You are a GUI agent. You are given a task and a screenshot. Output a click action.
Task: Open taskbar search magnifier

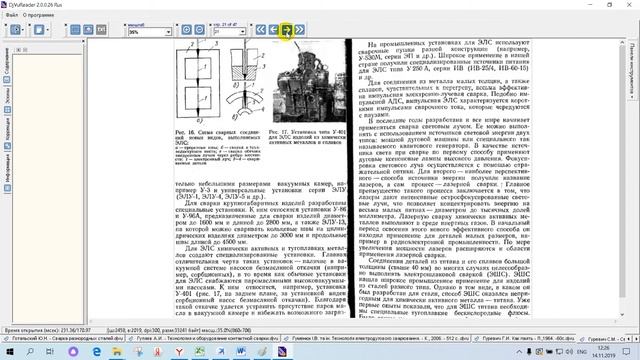[x=30, y=351]
